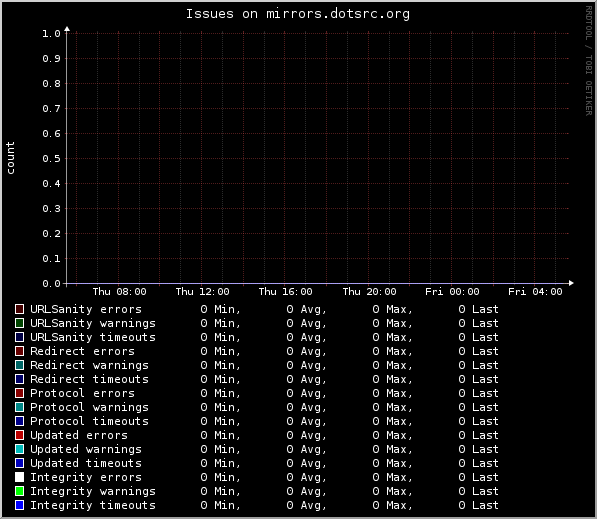Click the URLSanity warnings green swatch

point(19,323)
